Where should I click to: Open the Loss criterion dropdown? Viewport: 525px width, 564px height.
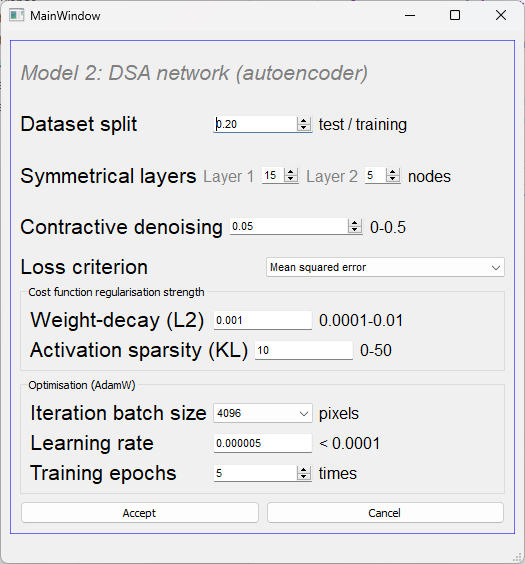(x=385, y=267)
